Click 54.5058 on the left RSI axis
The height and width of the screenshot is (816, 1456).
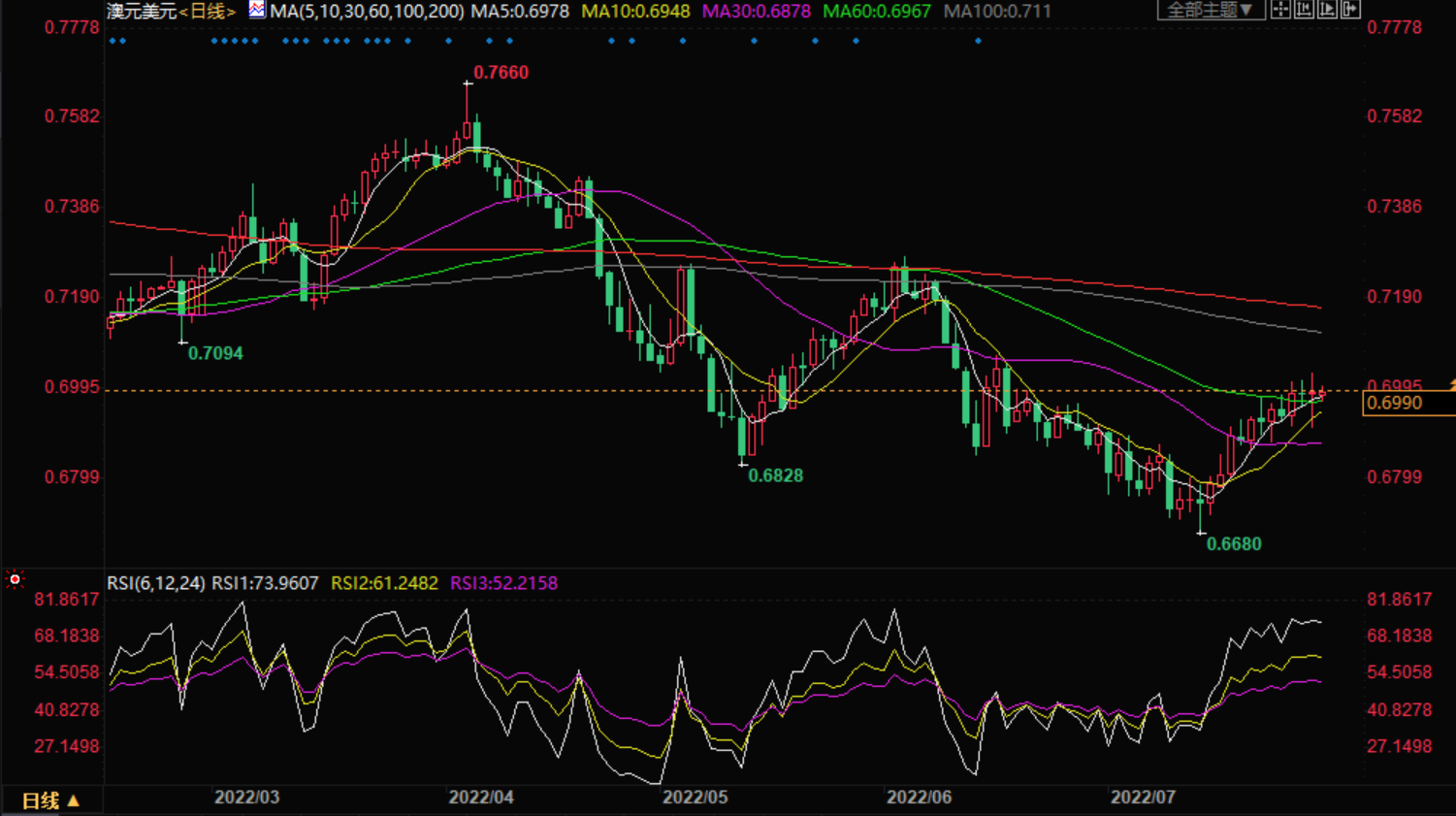click(67, 672)
